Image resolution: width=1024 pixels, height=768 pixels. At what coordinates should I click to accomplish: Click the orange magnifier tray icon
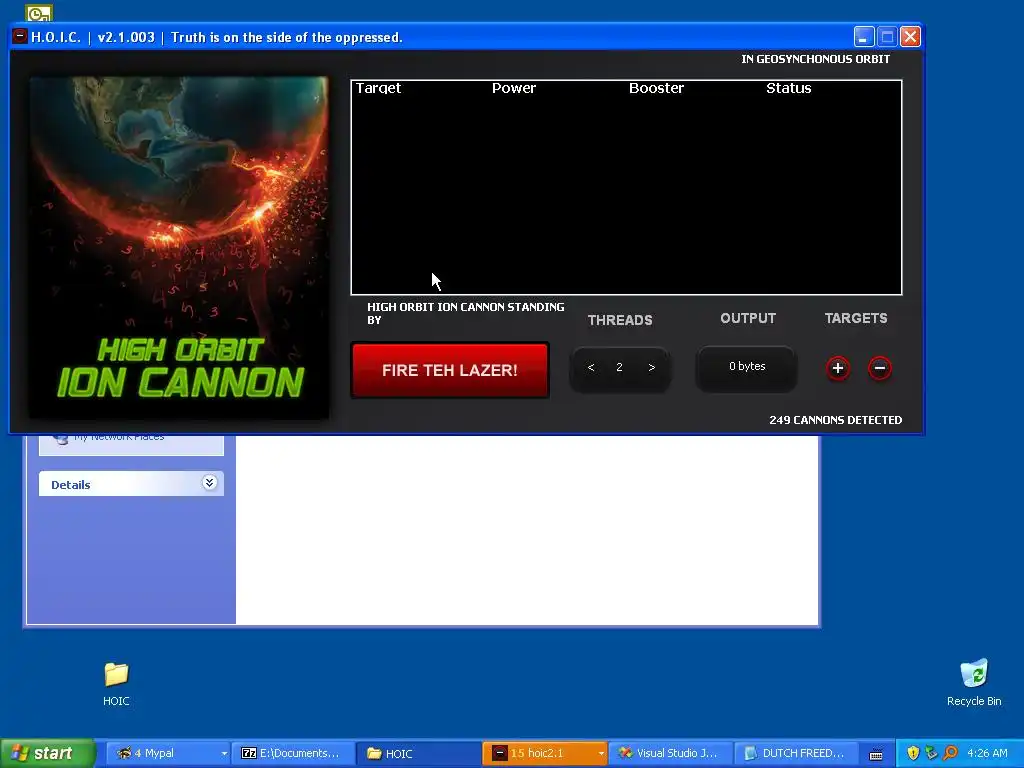(x=950, y=753)
